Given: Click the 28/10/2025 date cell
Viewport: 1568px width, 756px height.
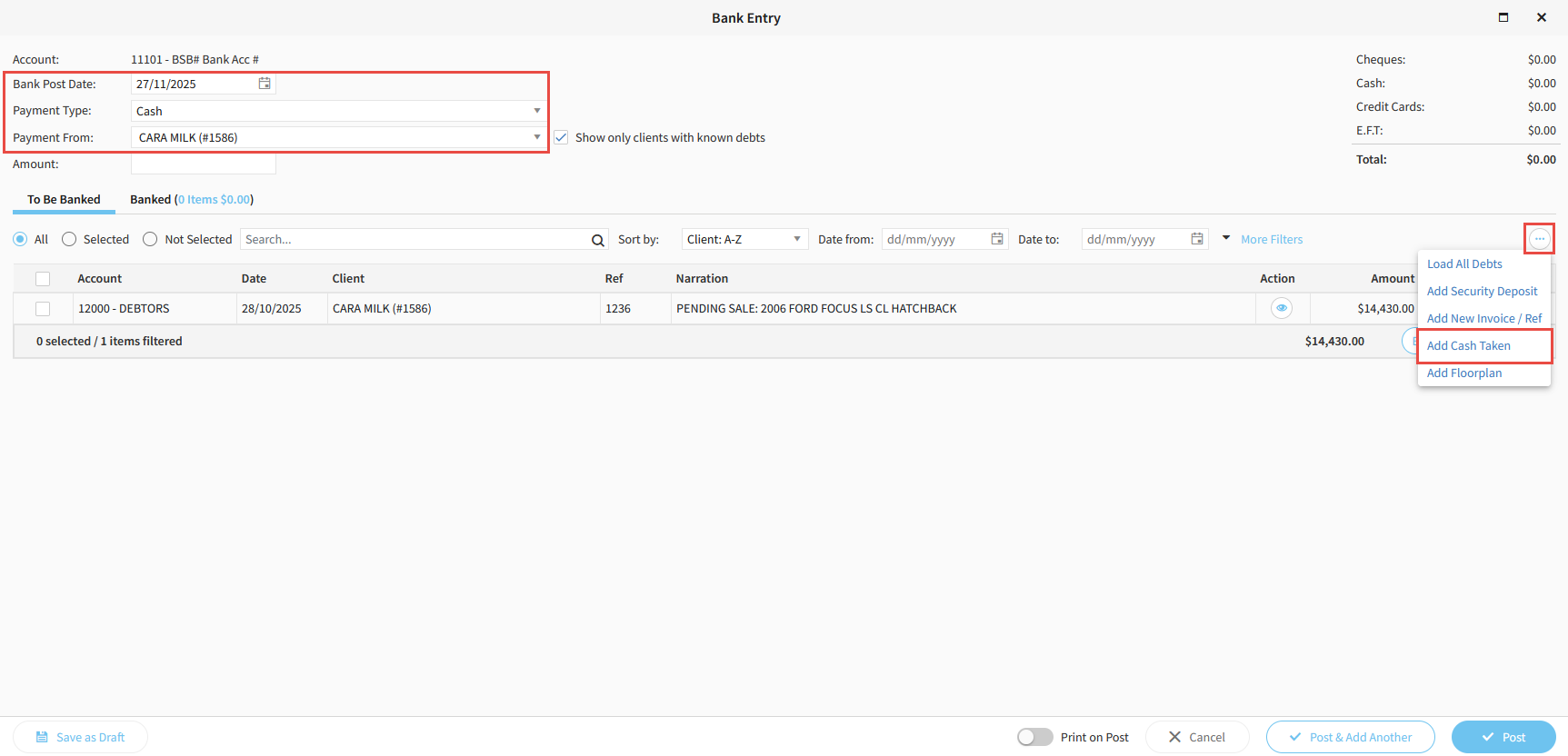Looking at the screenshot, I should click(282, 309).
